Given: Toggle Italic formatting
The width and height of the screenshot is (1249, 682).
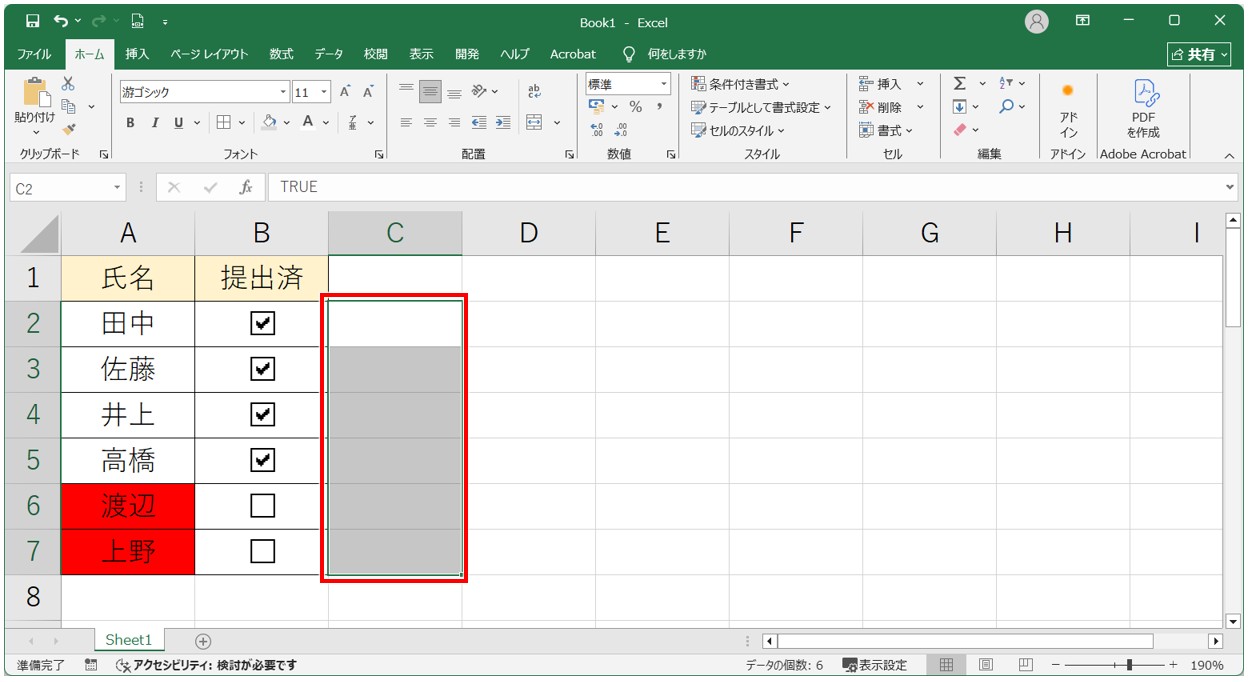Looking at the screenshot, I should tap(155, 123).
